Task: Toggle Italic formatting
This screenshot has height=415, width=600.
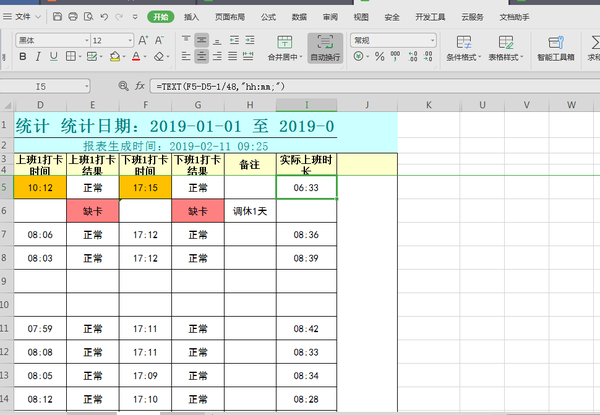Action: coord(38,57)
